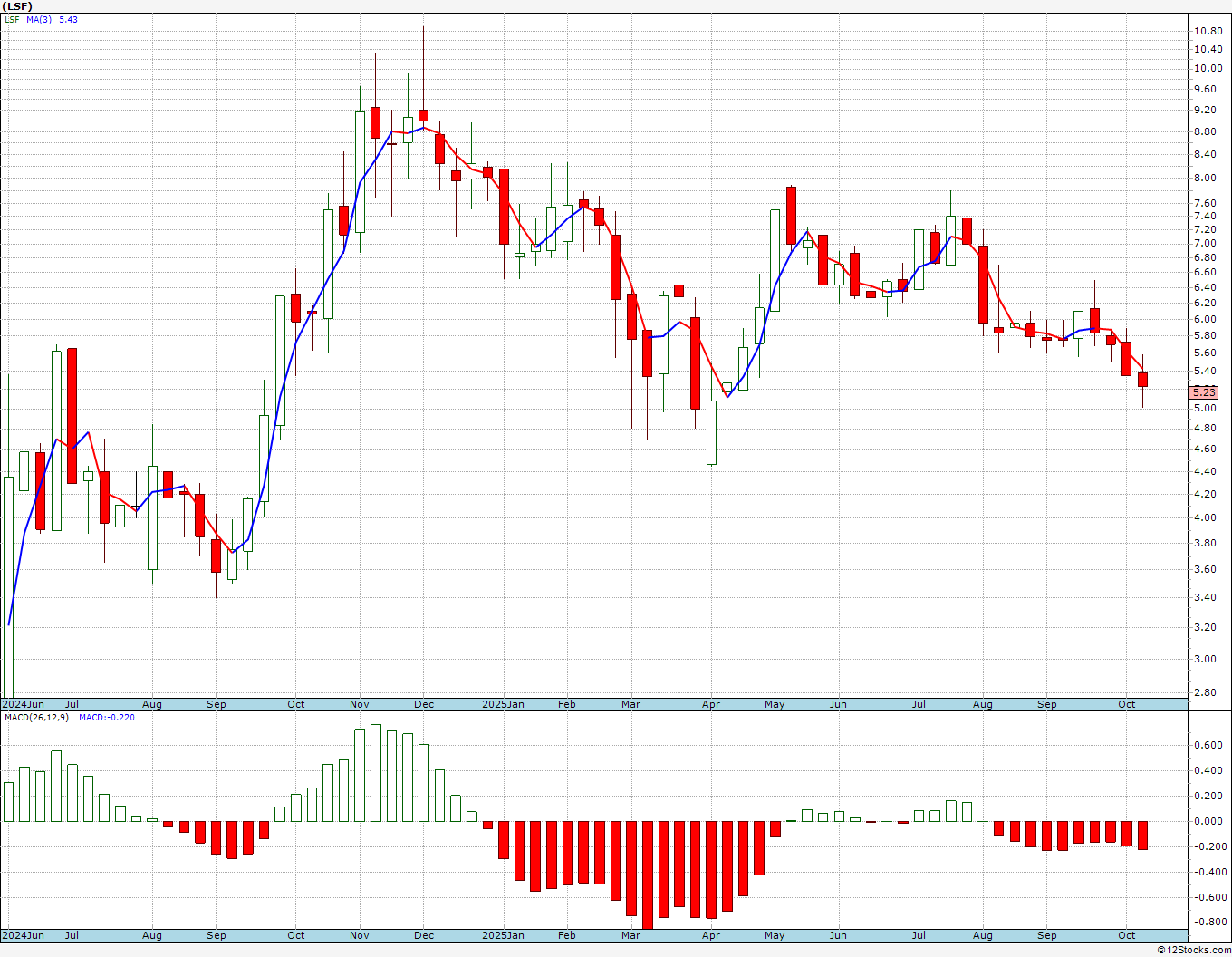The height and width of the screenshot is (957, 1232).
Task: Select the 9.20 price axis label
Action: [1204, 110]
